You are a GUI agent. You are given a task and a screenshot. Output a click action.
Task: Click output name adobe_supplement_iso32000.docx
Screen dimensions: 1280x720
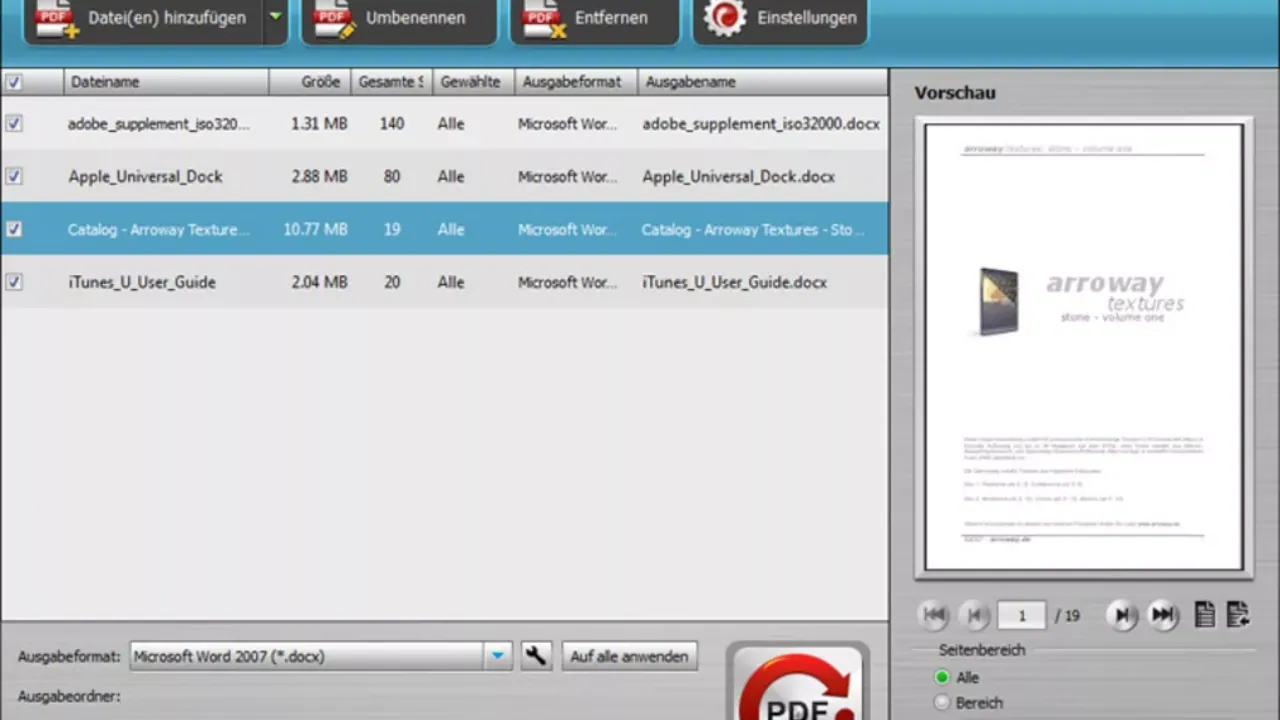click(761, 124)
